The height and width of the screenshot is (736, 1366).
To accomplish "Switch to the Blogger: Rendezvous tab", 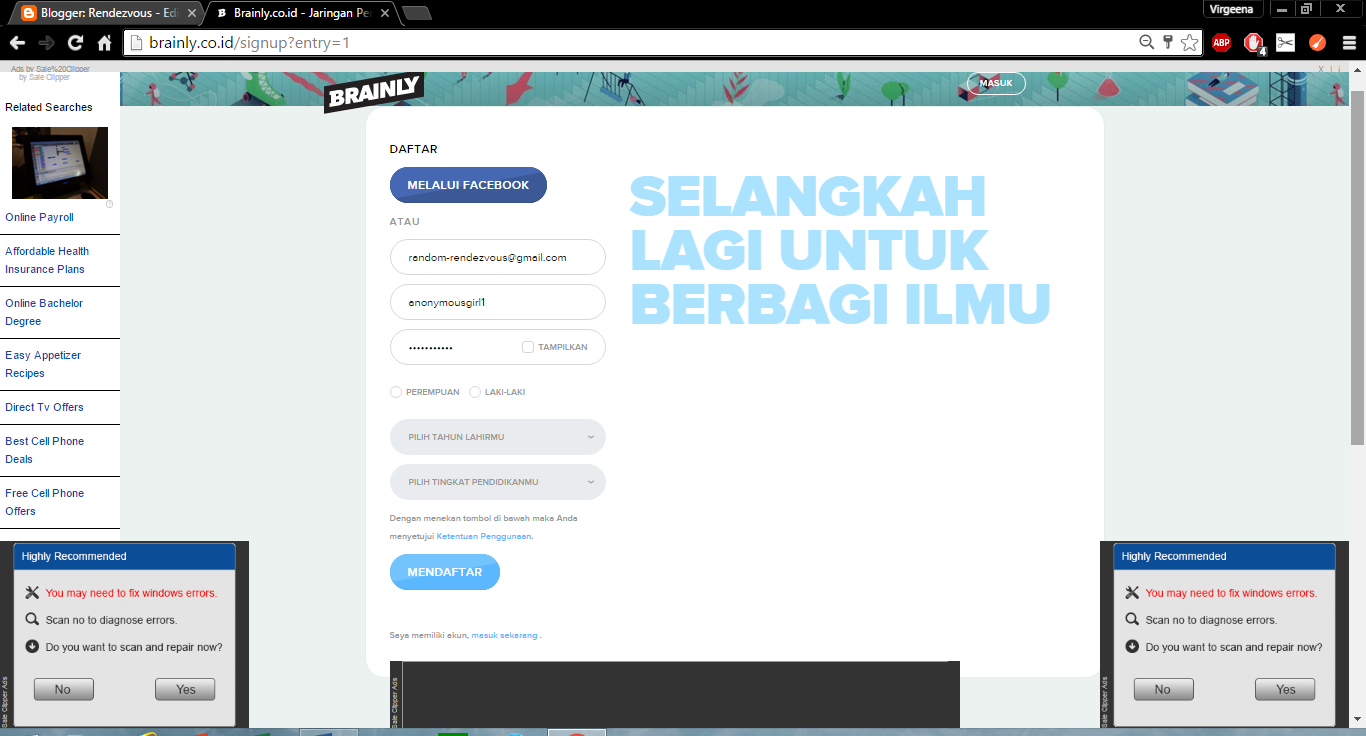I will 105,14.
